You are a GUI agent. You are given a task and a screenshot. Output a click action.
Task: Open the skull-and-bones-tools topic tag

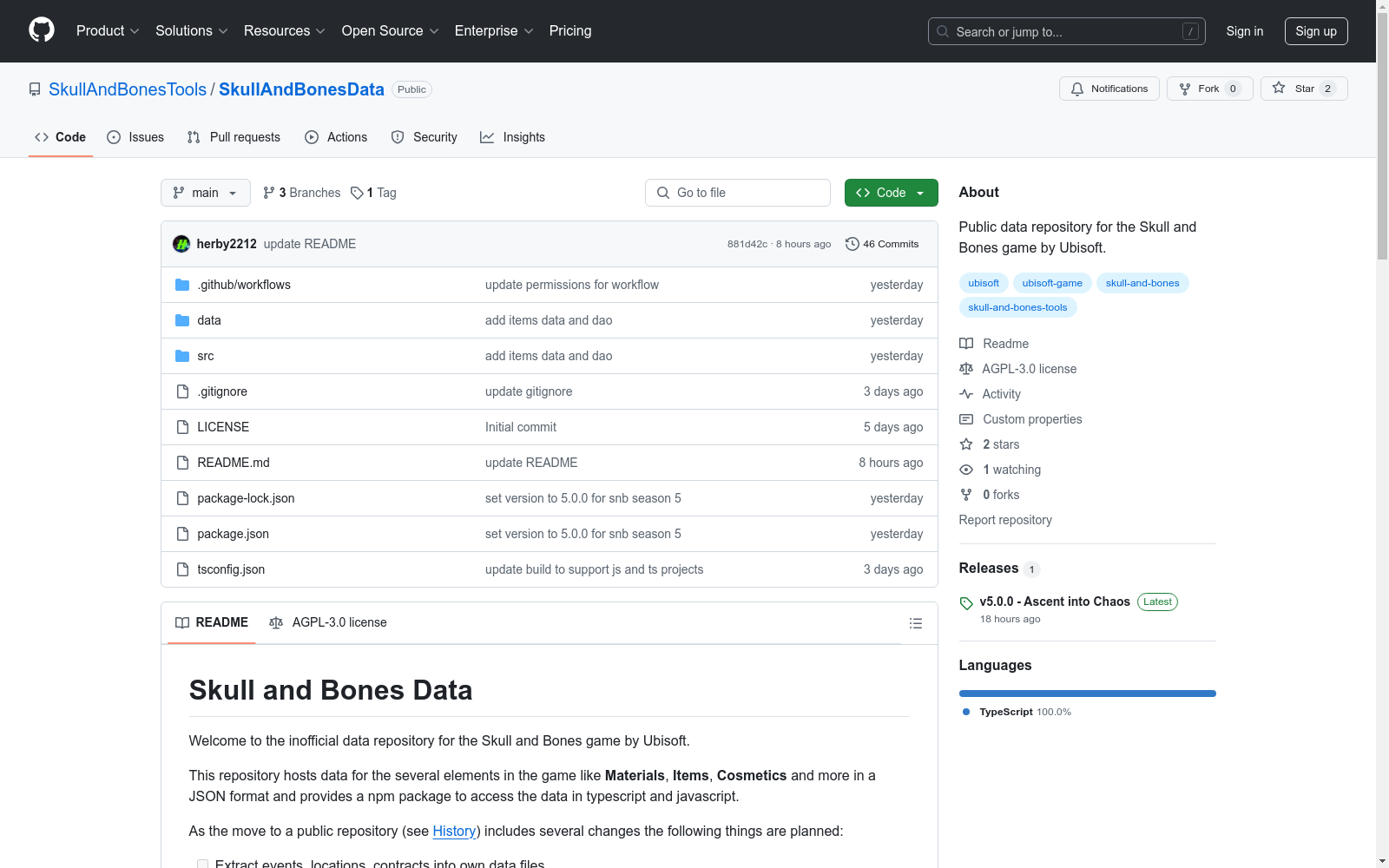tap(1018, 307)
